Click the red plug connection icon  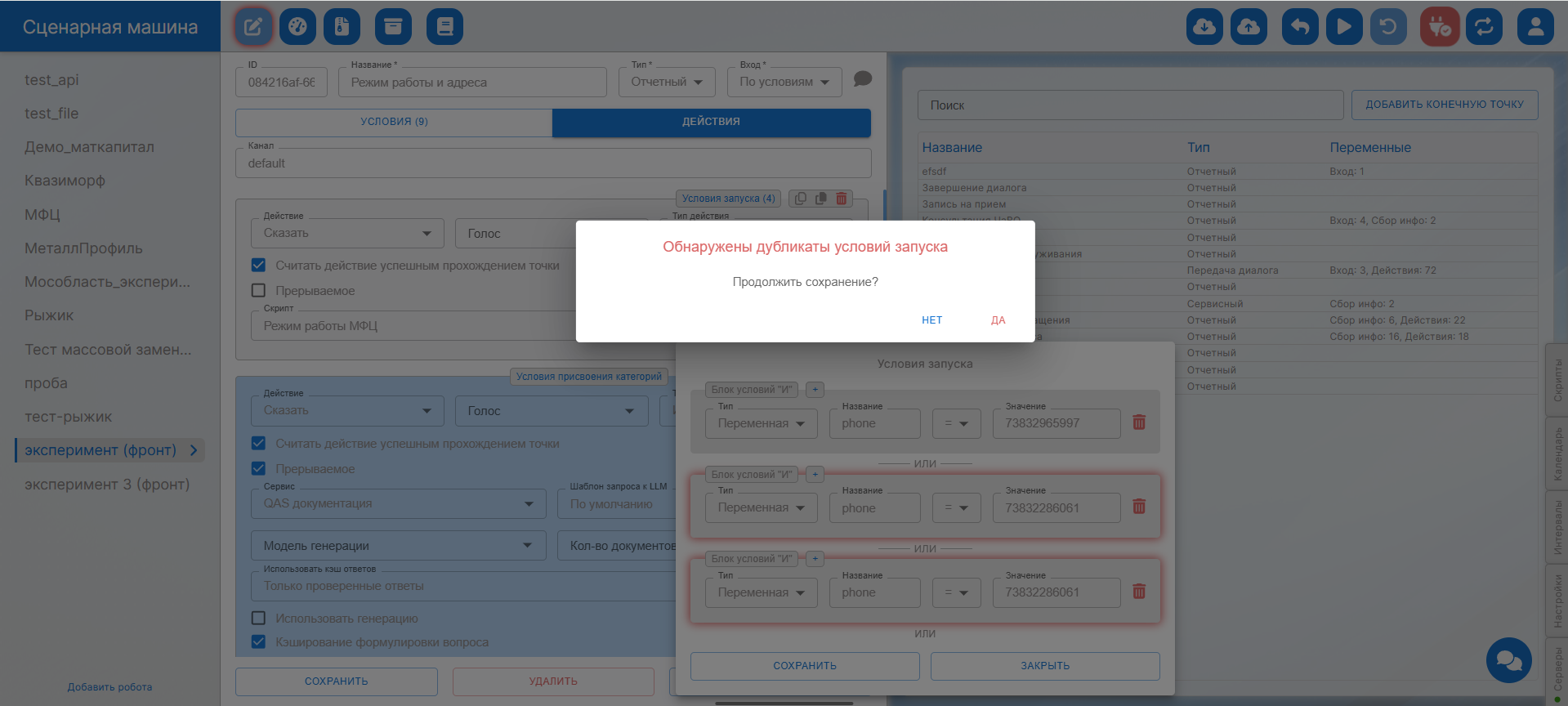pyautogui.click(x=1440, y=27)
